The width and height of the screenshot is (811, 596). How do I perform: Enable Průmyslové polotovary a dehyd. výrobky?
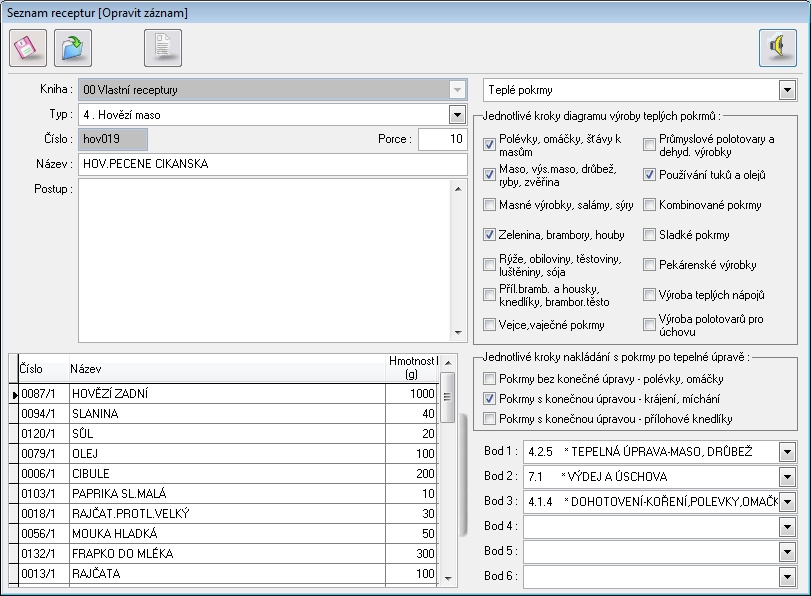(649, 145)
